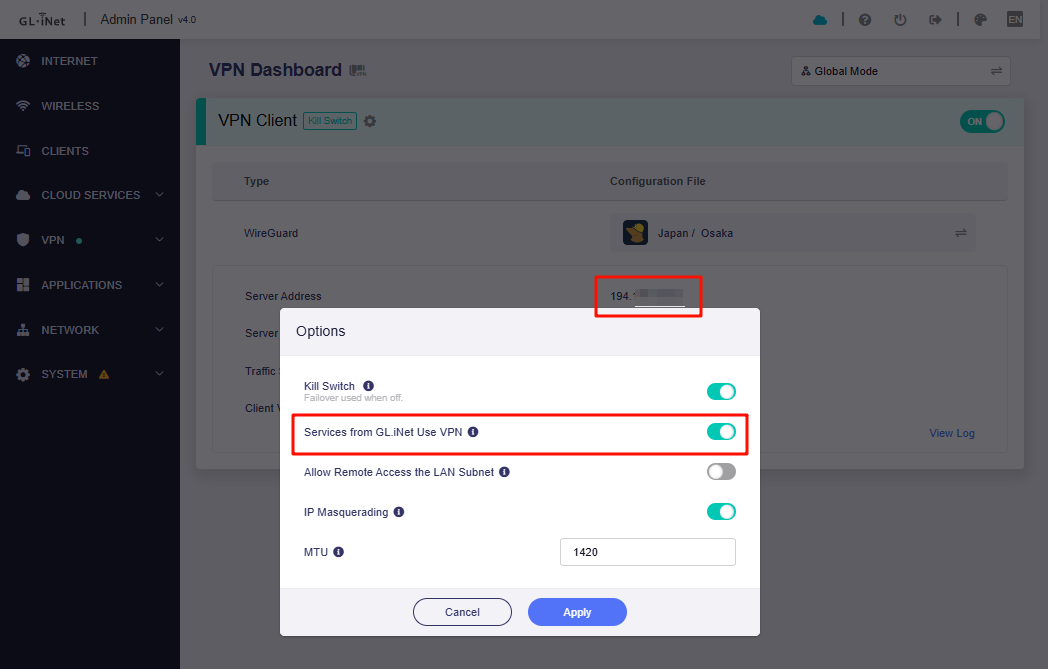Enable Allow Remote Access the LAN Subnet
1048x669 pixels.
(721, 472)
